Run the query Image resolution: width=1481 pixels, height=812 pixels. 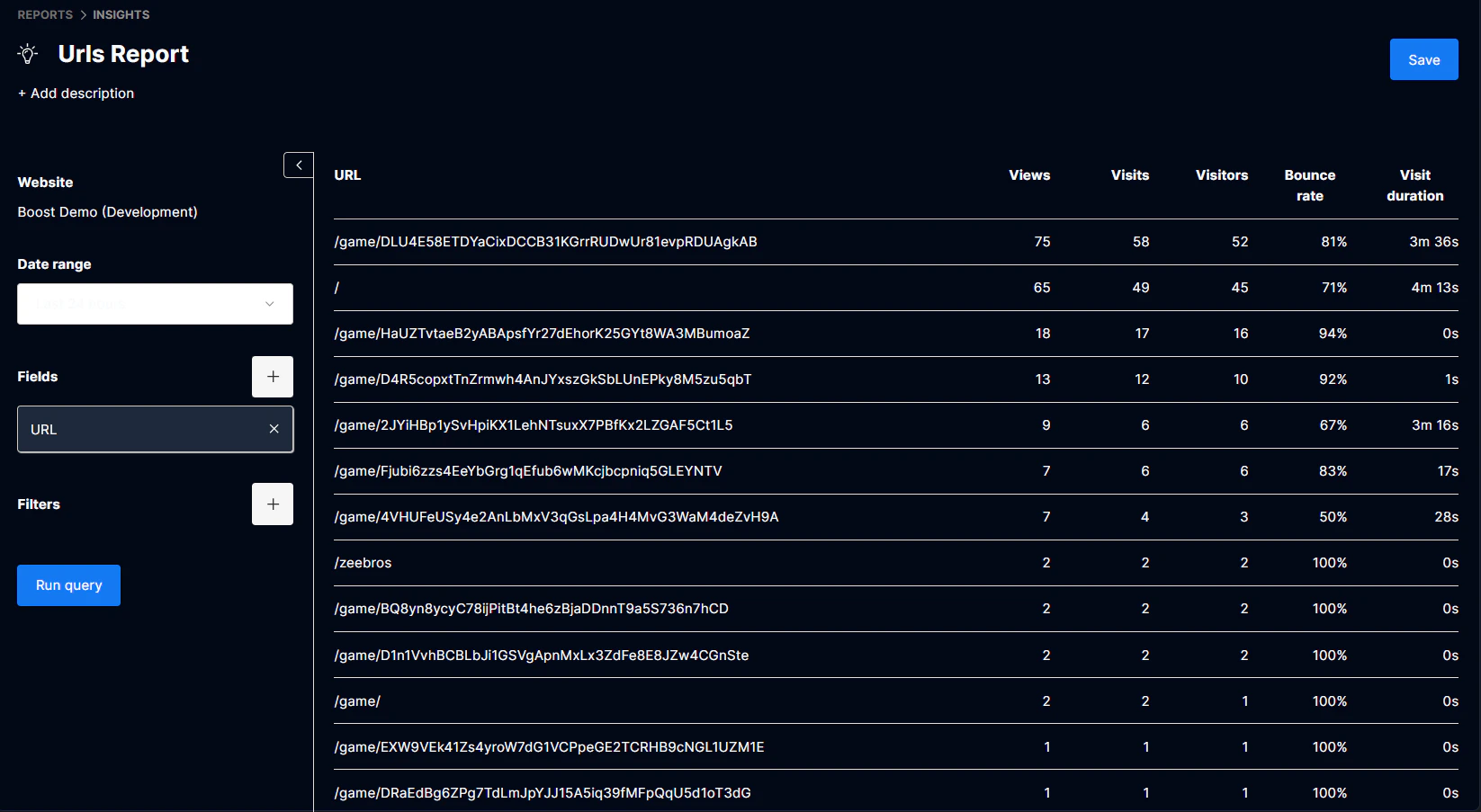coord(68,584)
